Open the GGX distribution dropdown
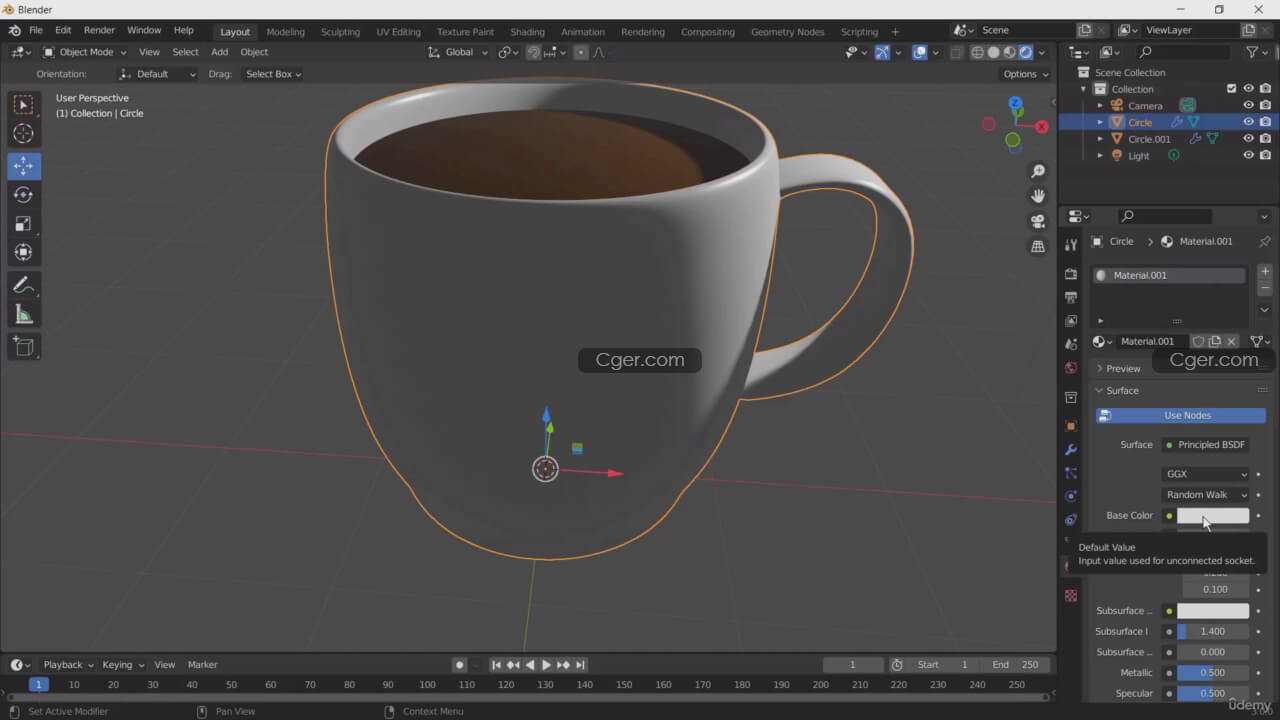Viewport: 1280px width, 720px height. 1206,474
